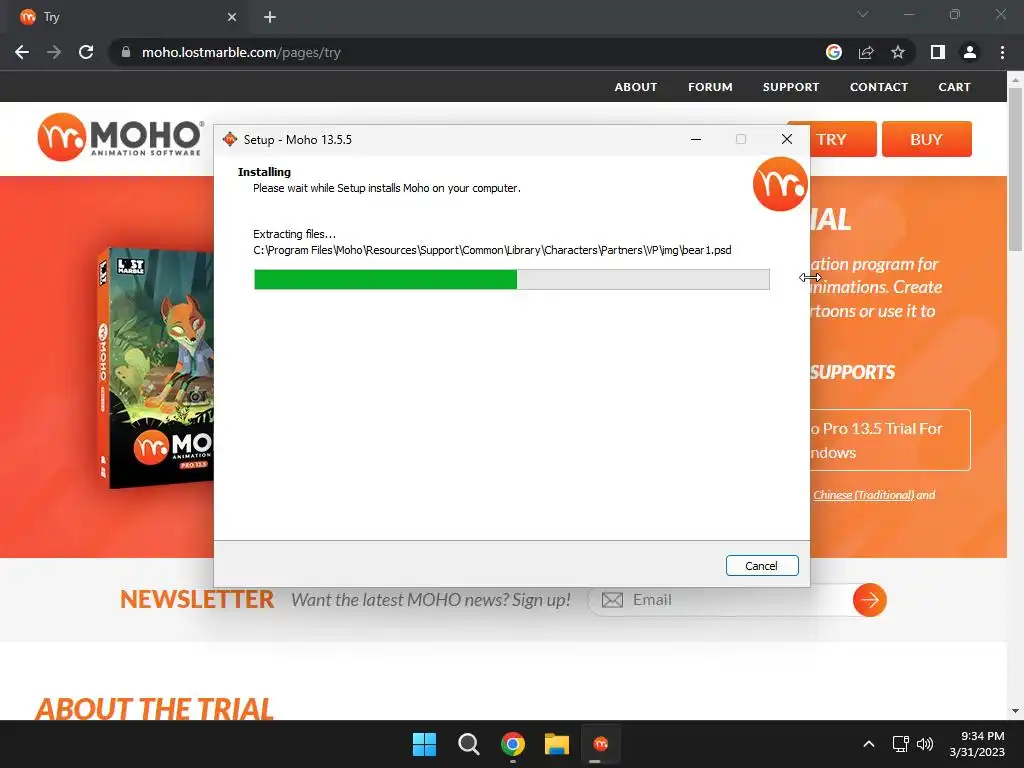Open the CART menu item
The height and width of the screenshot is (768, 1024).
(x=954, y=87)
